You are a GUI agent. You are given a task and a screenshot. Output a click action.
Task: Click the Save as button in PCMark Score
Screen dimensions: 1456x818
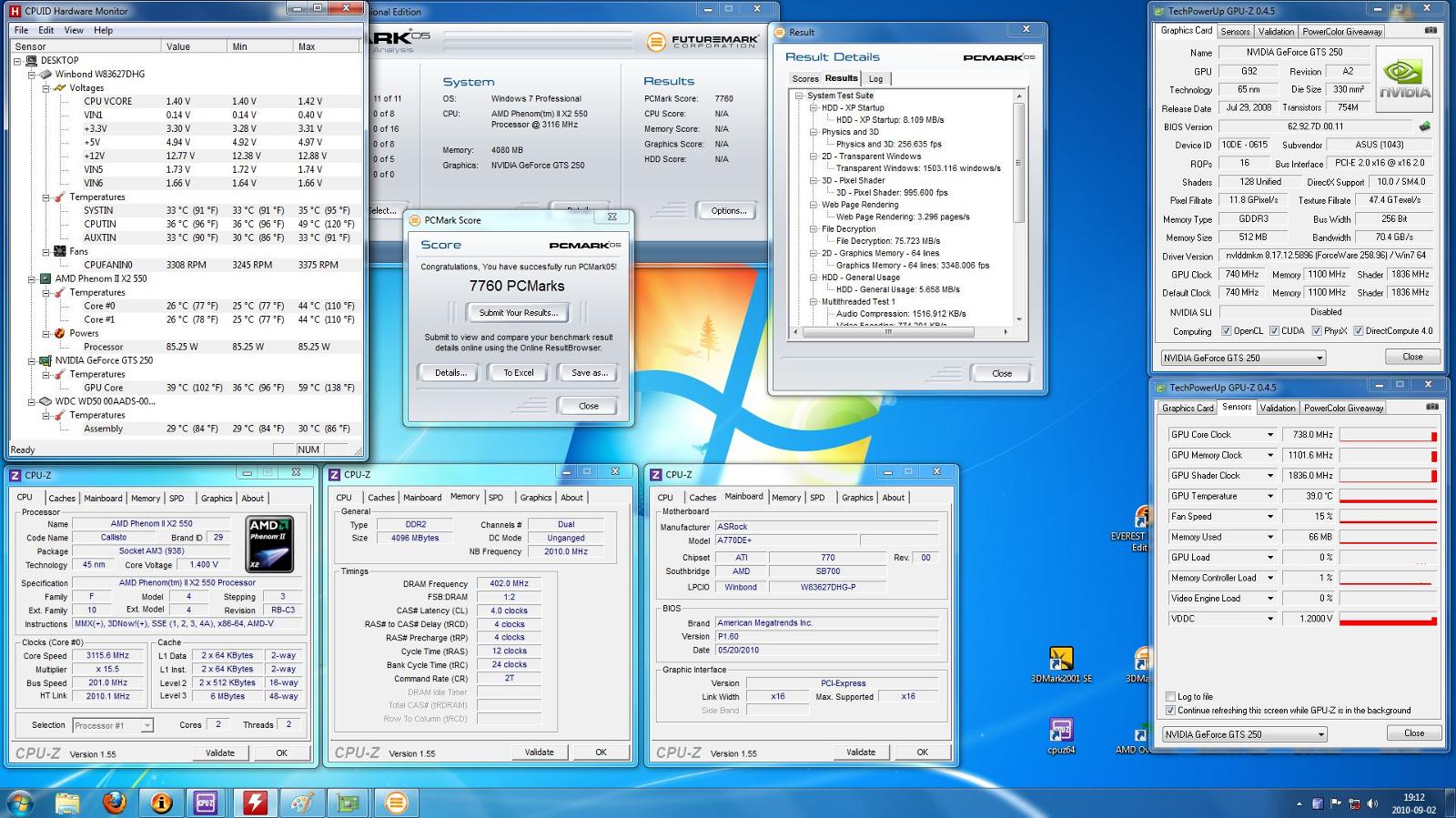[x=589, y=373]
